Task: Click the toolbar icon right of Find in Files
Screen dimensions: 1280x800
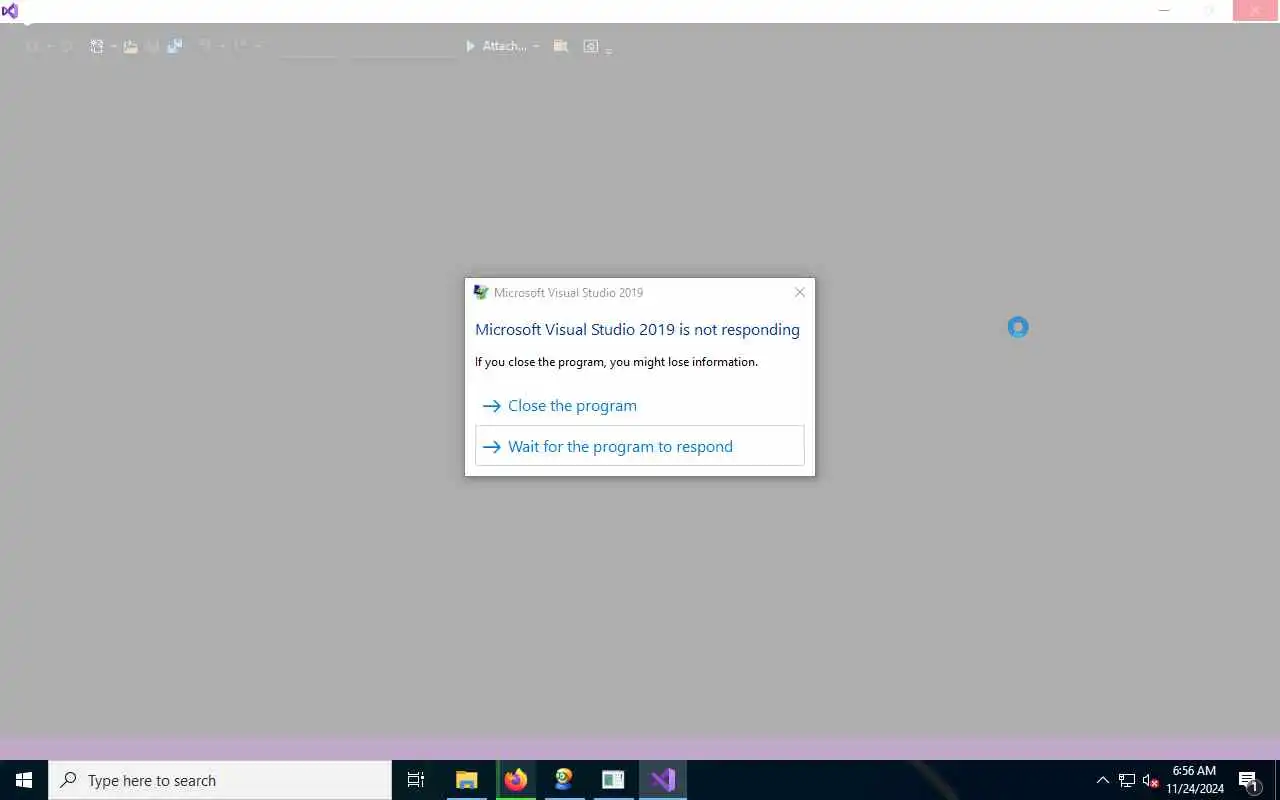Action: pyautogui.click(x=591, y=46)
